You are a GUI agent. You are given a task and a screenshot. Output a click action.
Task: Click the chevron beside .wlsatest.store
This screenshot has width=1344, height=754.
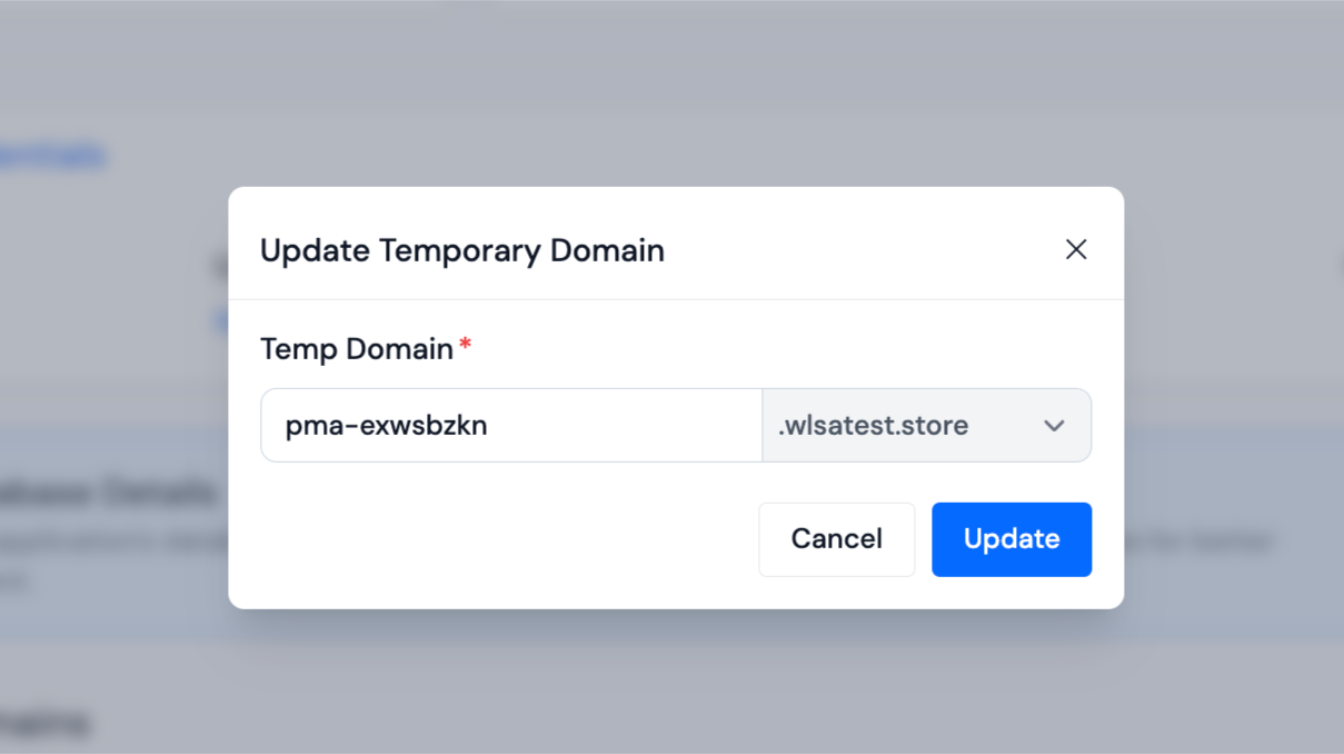coord(1053,425)
